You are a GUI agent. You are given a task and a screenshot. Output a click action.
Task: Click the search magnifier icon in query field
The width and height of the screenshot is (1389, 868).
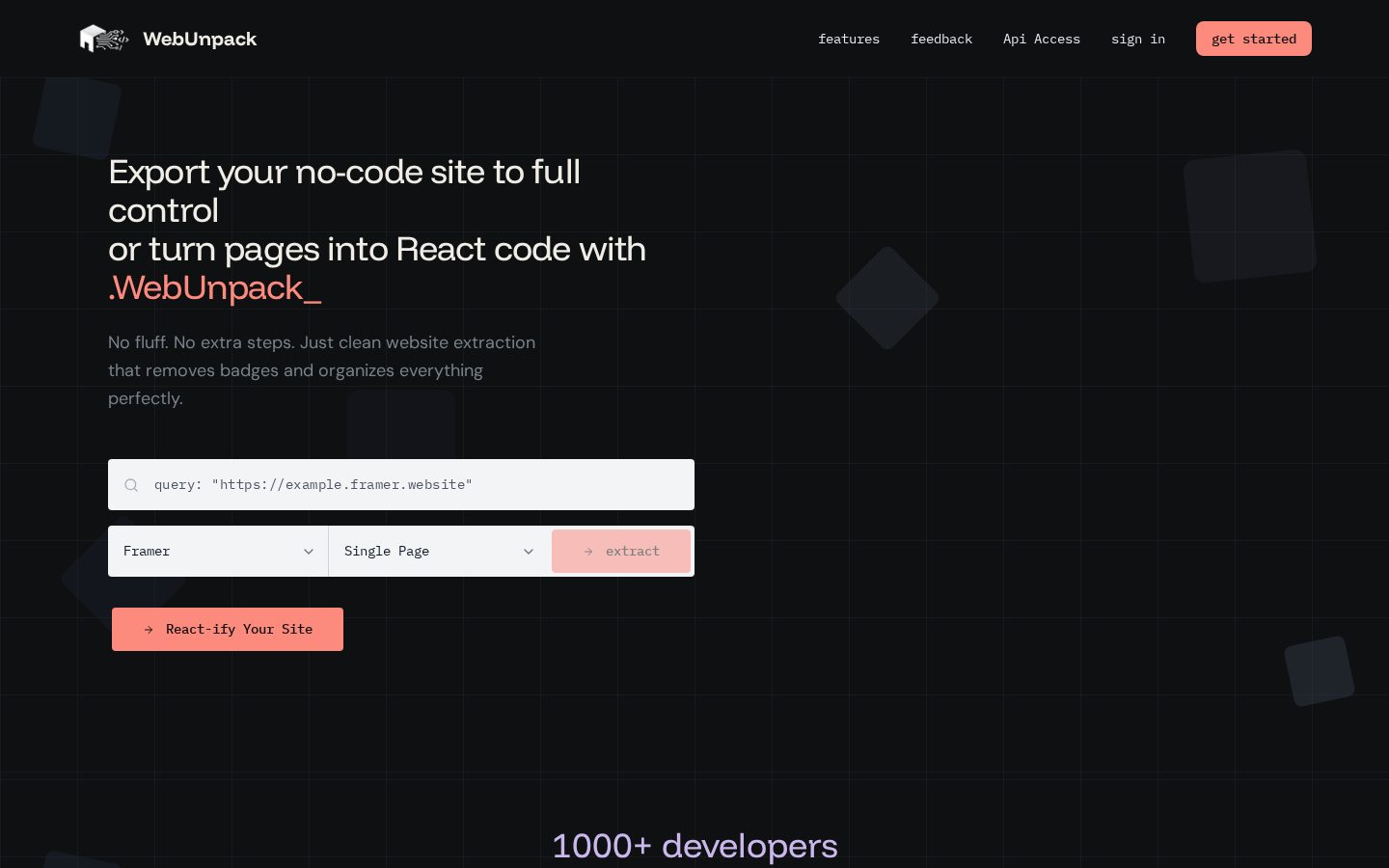(x=131, y=485)
